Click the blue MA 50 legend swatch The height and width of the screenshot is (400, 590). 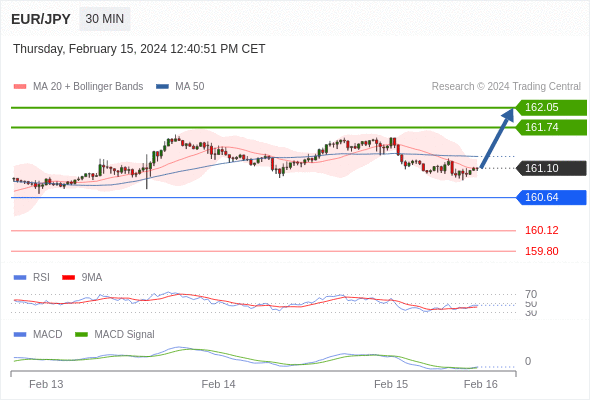[162, 87]
